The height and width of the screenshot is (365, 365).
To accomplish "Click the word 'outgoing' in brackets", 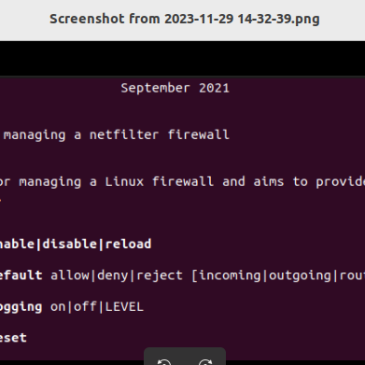I will [300, 276].
